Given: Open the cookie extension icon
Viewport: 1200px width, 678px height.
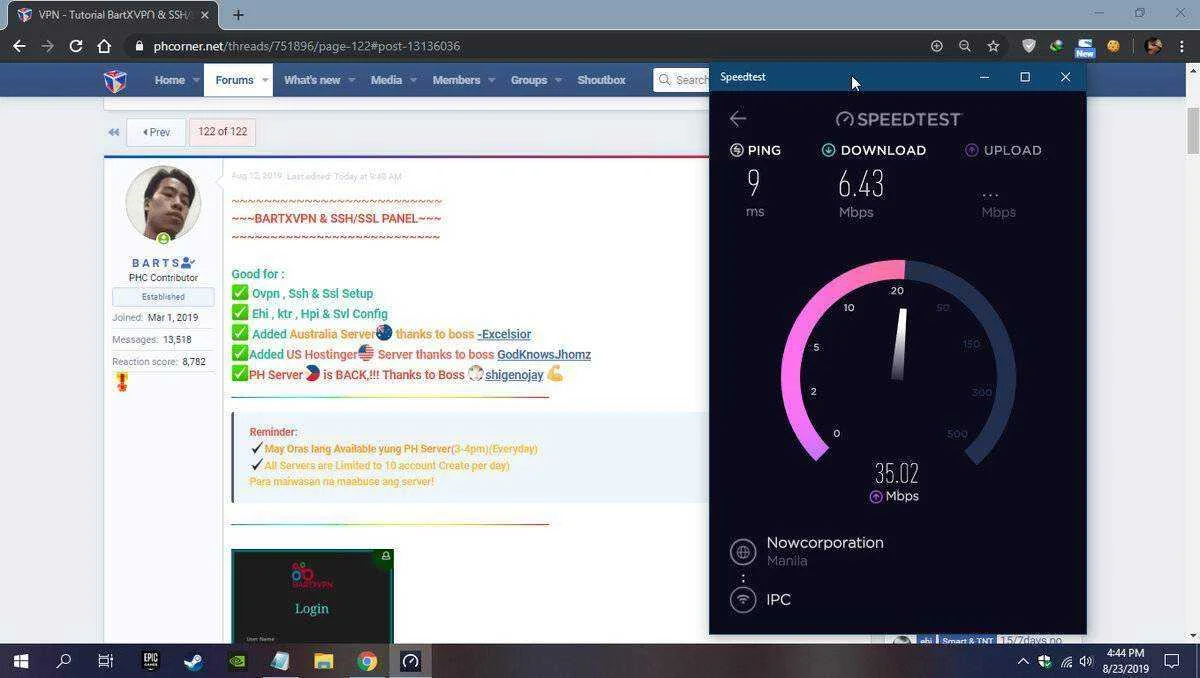Looking at the screenshot, I should 1113,46.
